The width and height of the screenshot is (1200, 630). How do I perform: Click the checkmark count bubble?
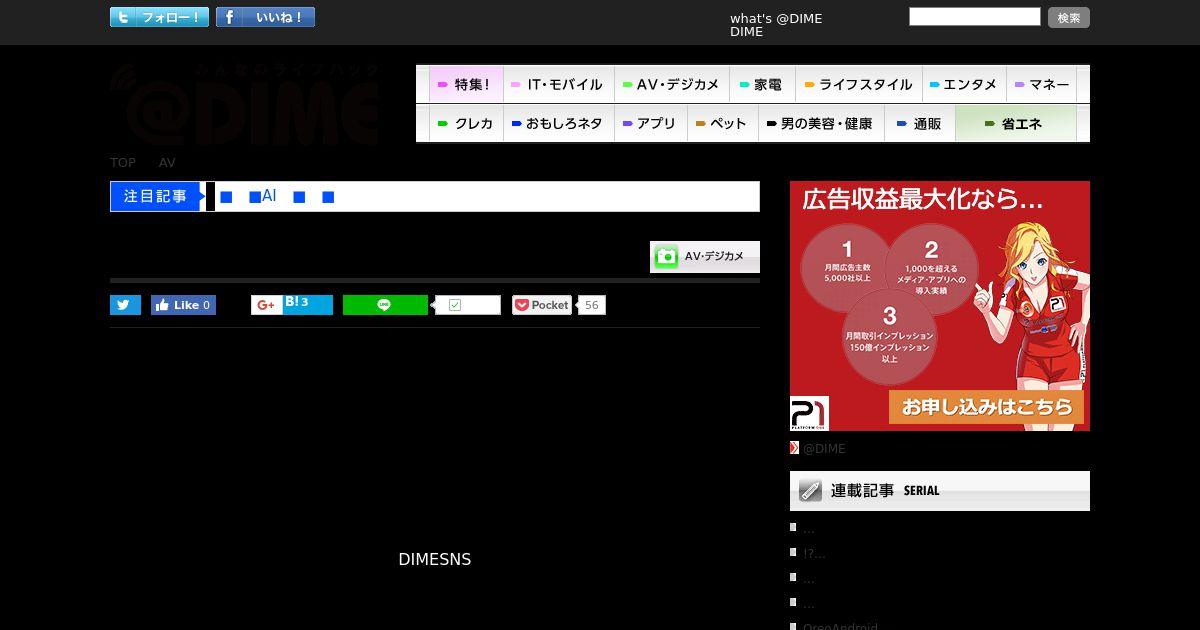[467, 305]
